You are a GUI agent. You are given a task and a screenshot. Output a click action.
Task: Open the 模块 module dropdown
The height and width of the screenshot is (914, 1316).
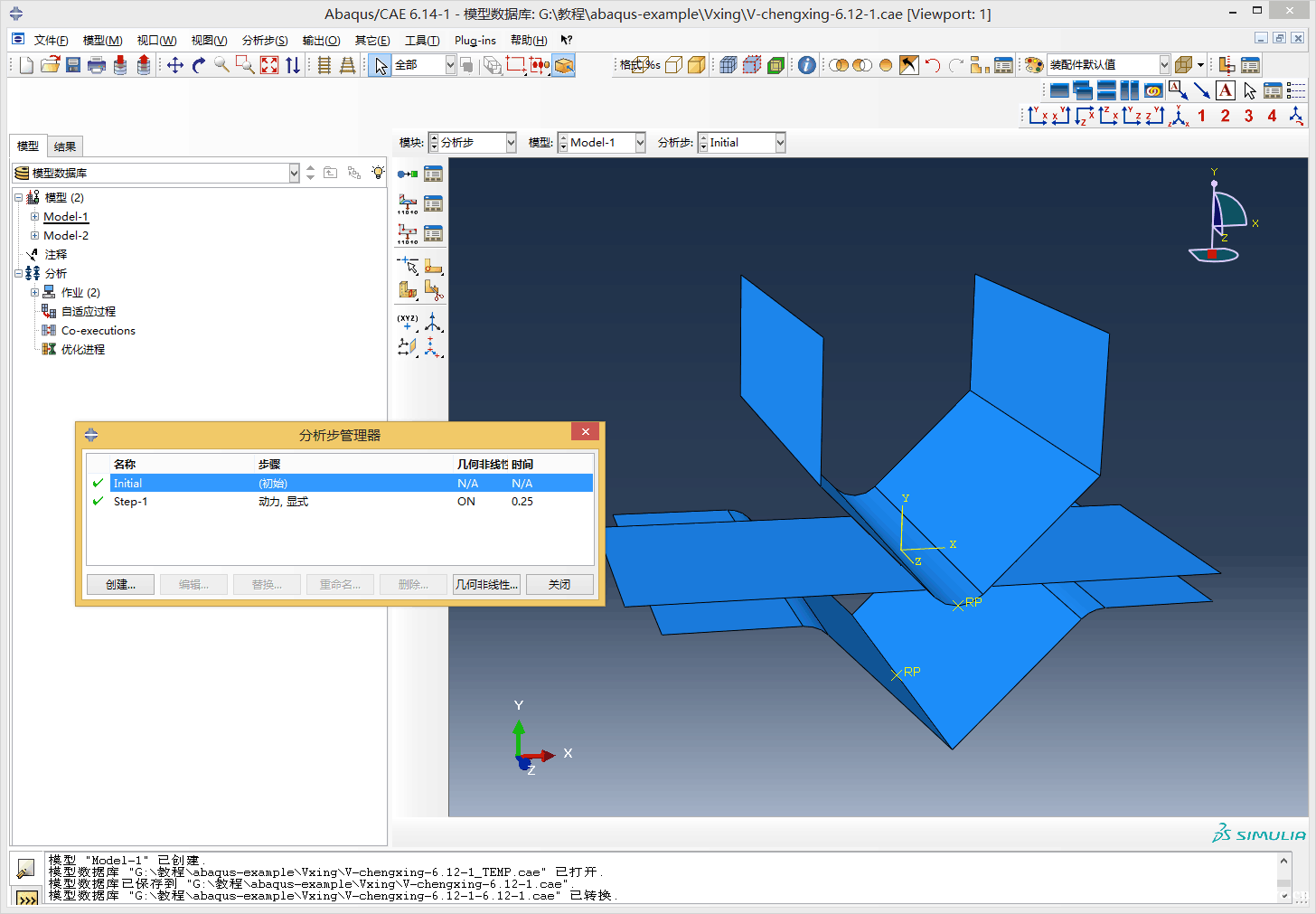(x=511, y=143)
